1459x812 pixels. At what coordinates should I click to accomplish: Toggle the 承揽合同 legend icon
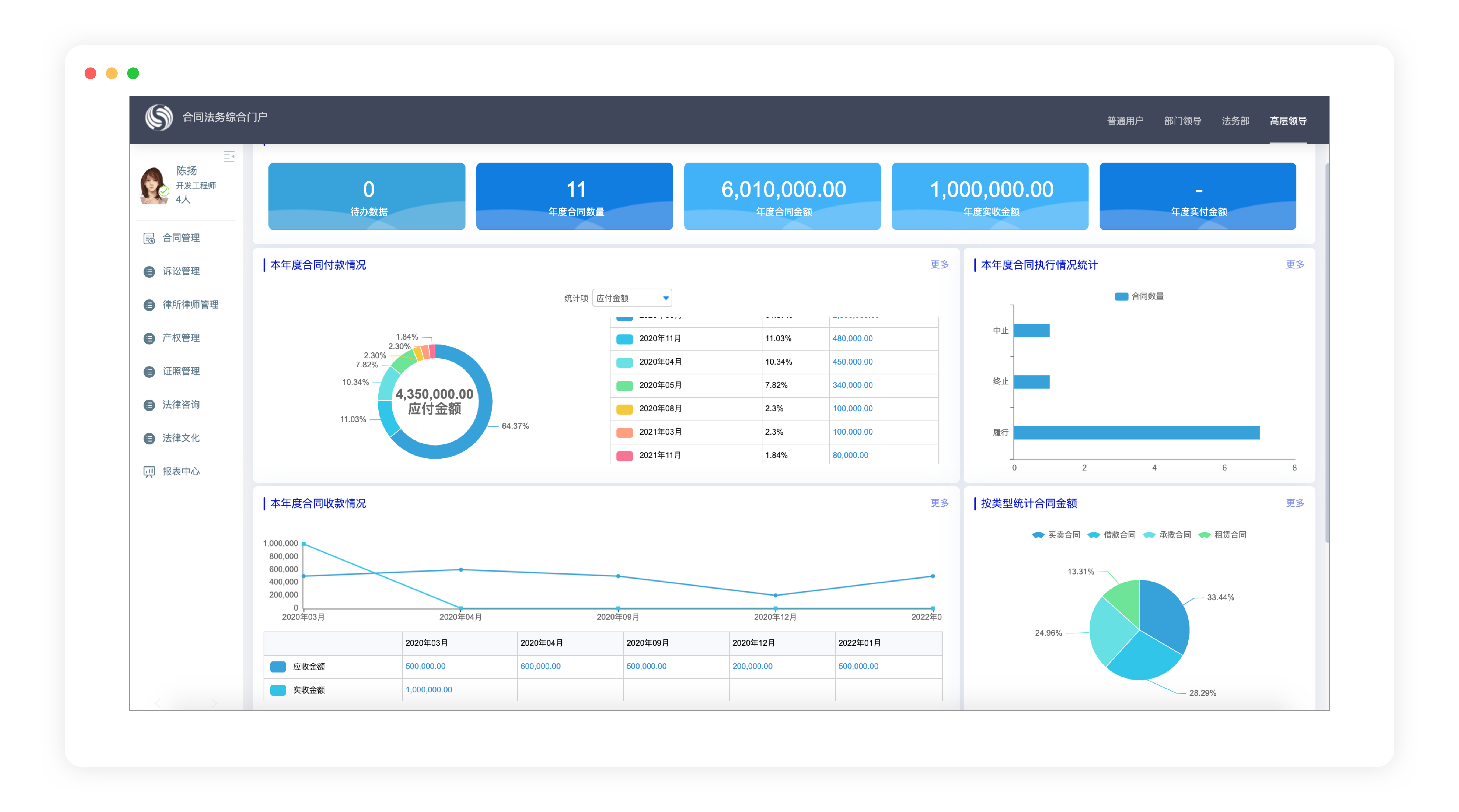coord(1149,535)
